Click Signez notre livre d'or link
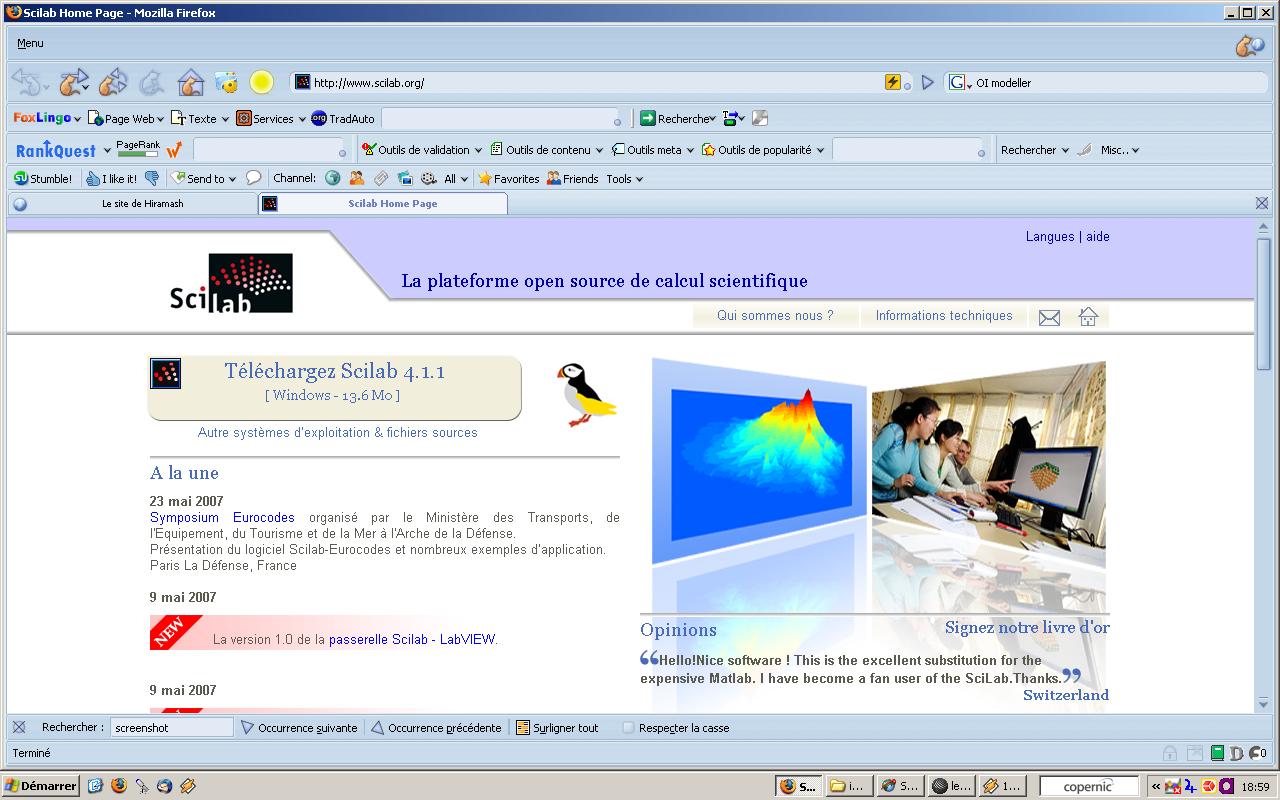 coord(1027,628)
